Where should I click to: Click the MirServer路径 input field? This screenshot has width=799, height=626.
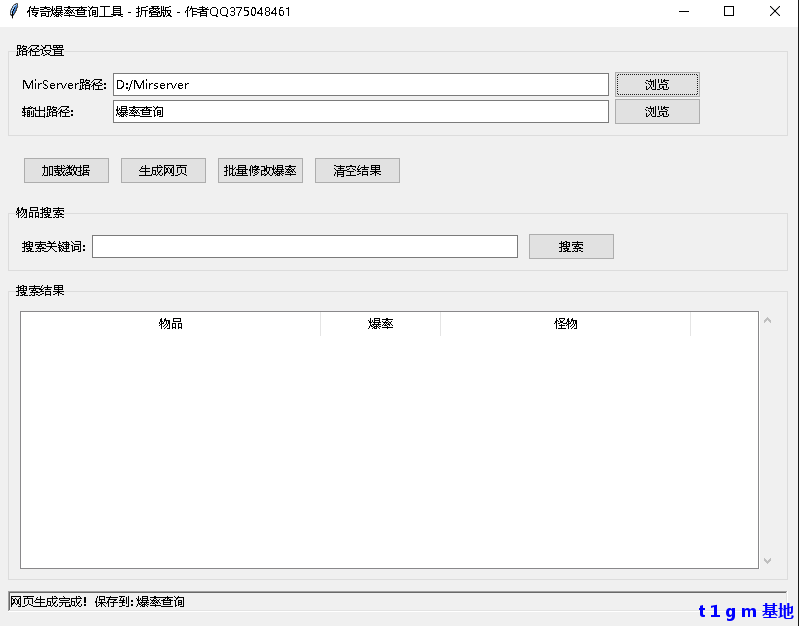360,85
